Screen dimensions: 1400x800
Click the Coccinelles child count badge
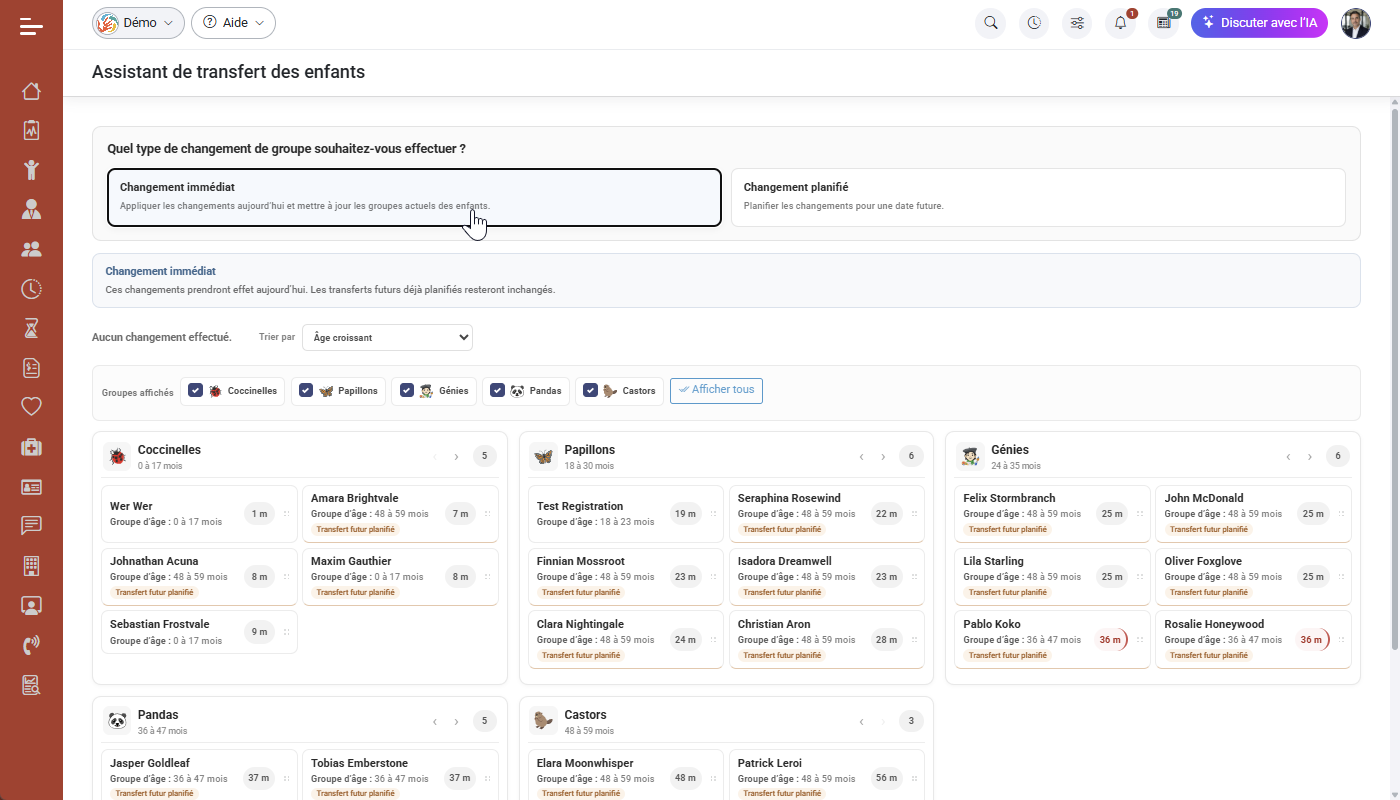(x=485, y=457)
